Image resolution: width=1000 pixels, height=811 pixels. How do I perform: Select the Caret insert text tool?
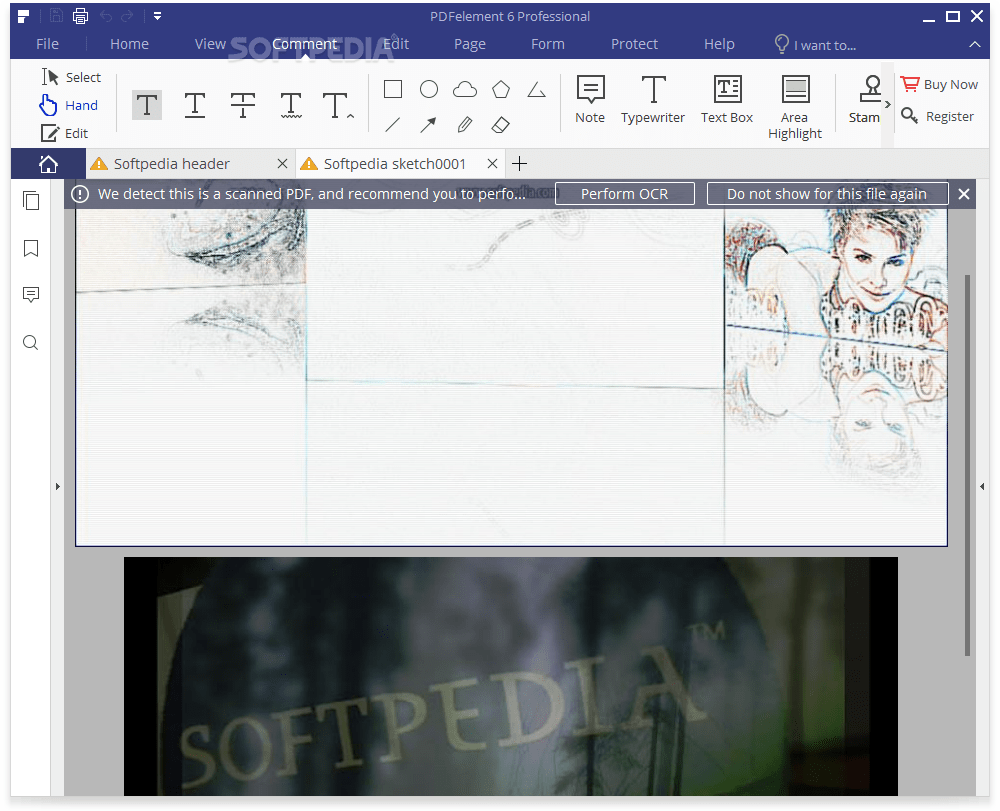click(338, 105)
